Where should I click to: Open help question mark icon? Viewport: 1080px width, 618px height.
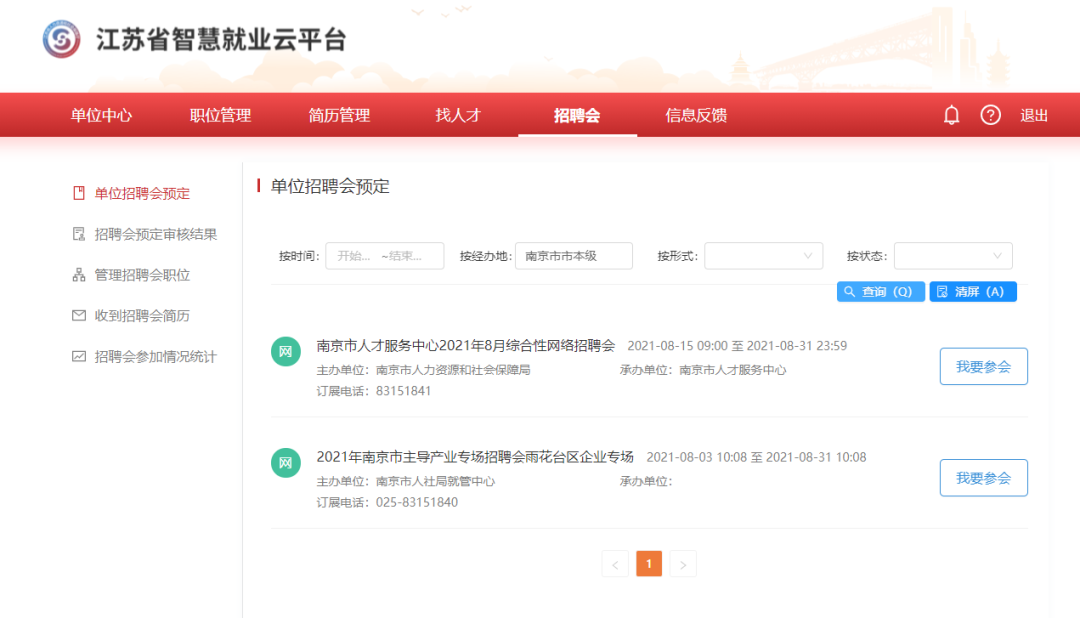pos(990,115)
